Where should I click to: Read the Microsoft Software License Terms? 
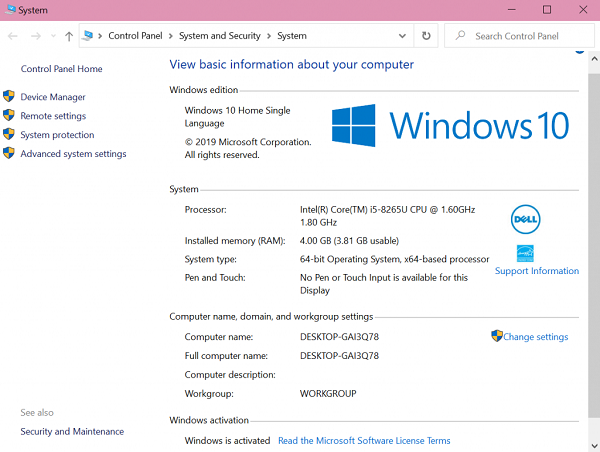[364, 440]
